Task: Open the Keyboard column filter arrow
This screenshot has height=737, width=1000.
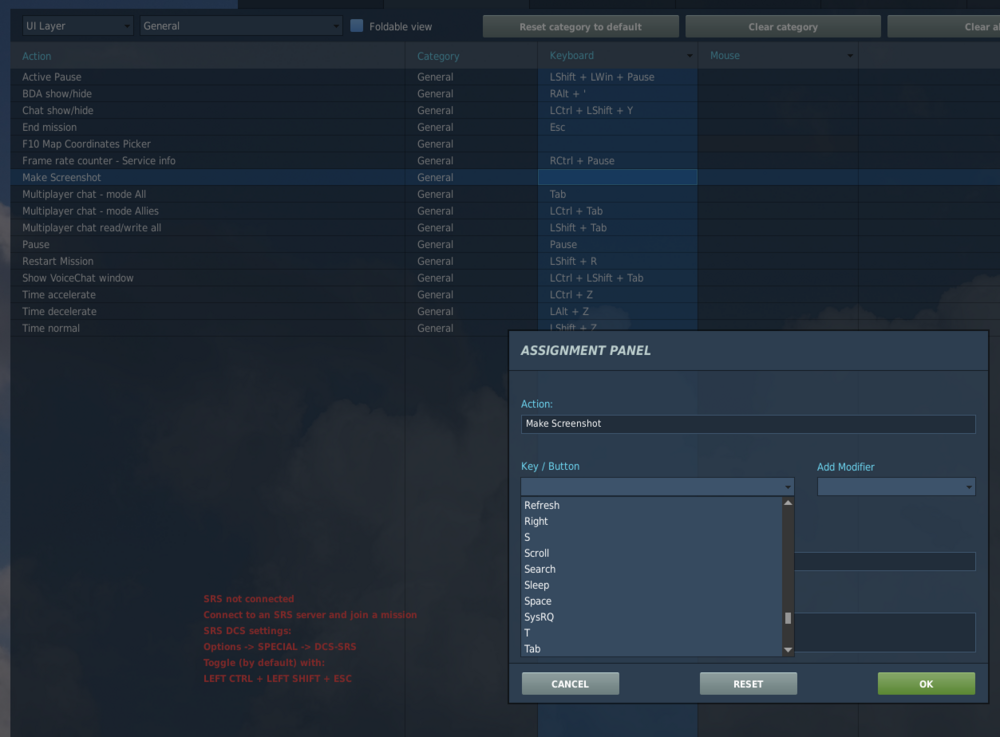Action: (690, 56)
